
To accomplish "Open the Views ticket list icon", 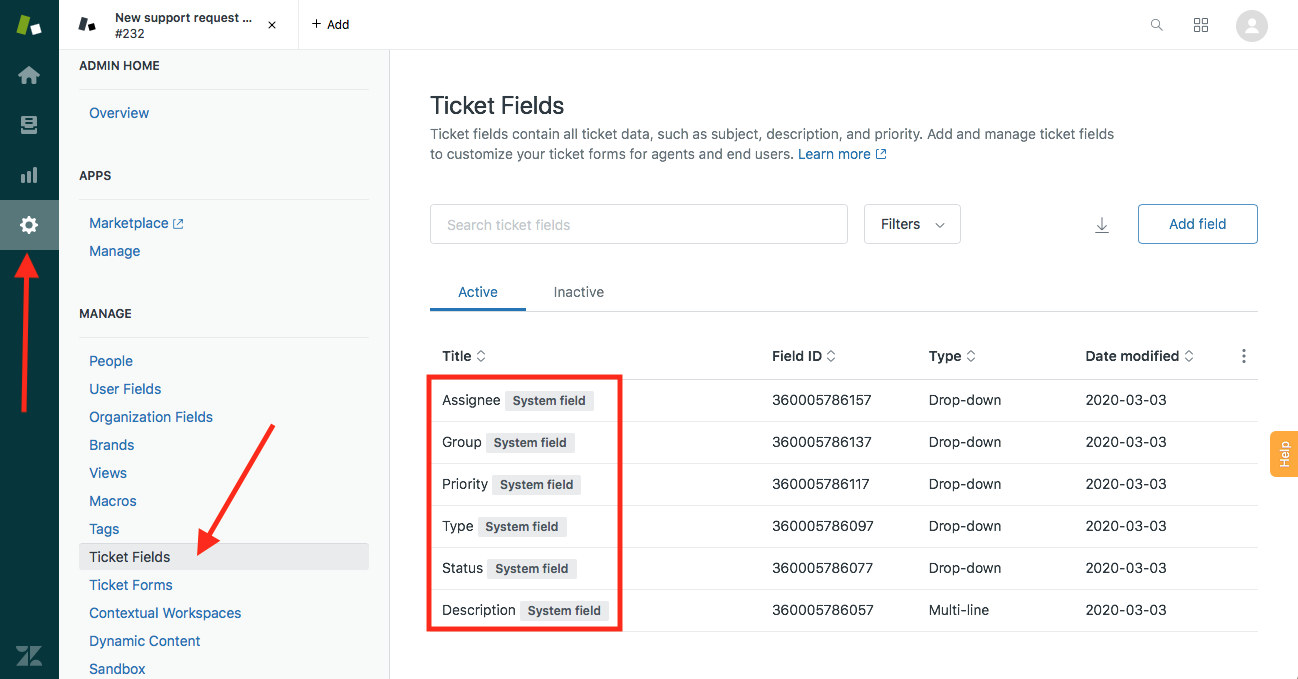I will [x=29, y=125].
